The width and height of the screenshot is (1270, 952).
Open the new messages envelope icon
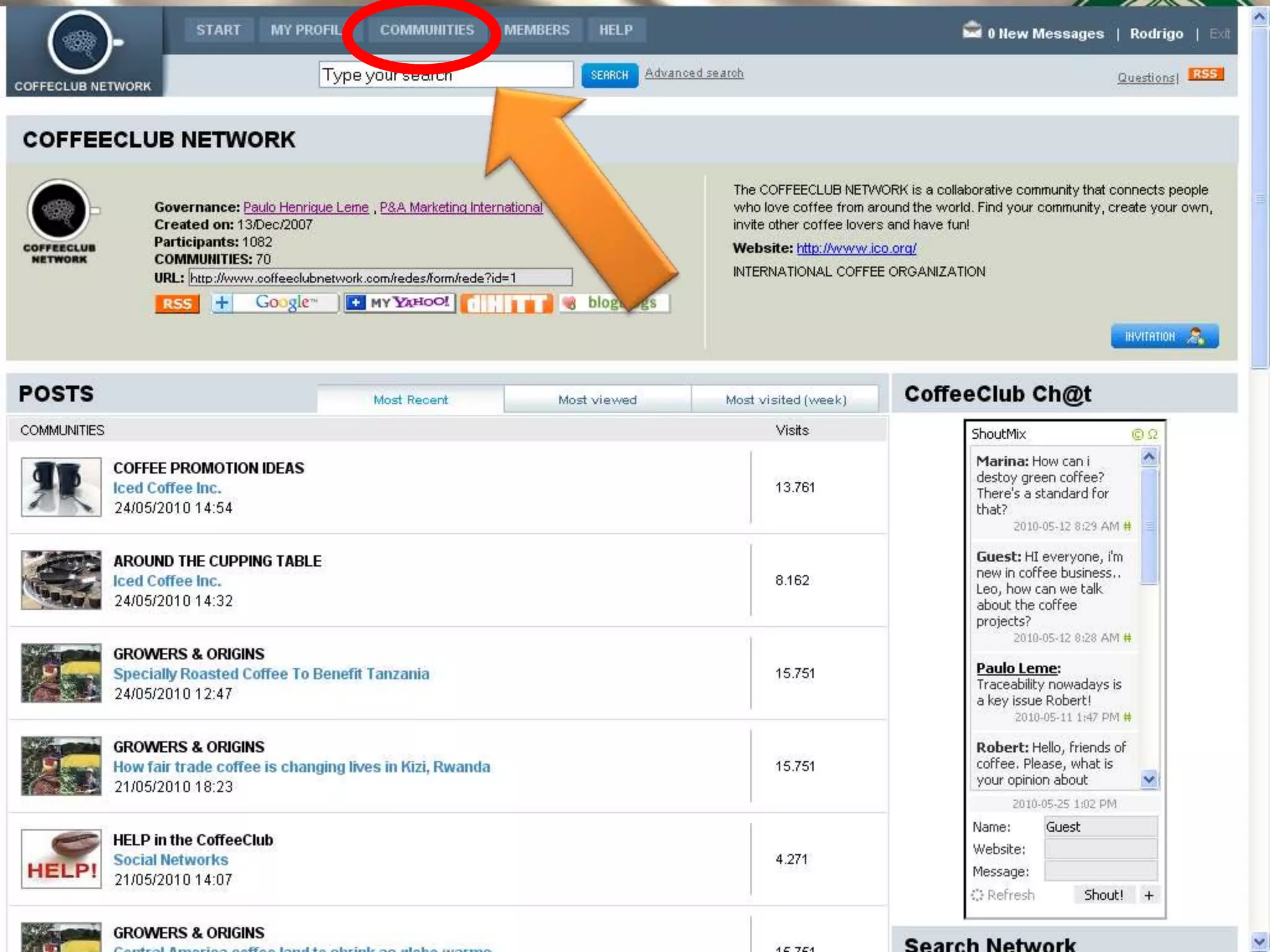972,30
